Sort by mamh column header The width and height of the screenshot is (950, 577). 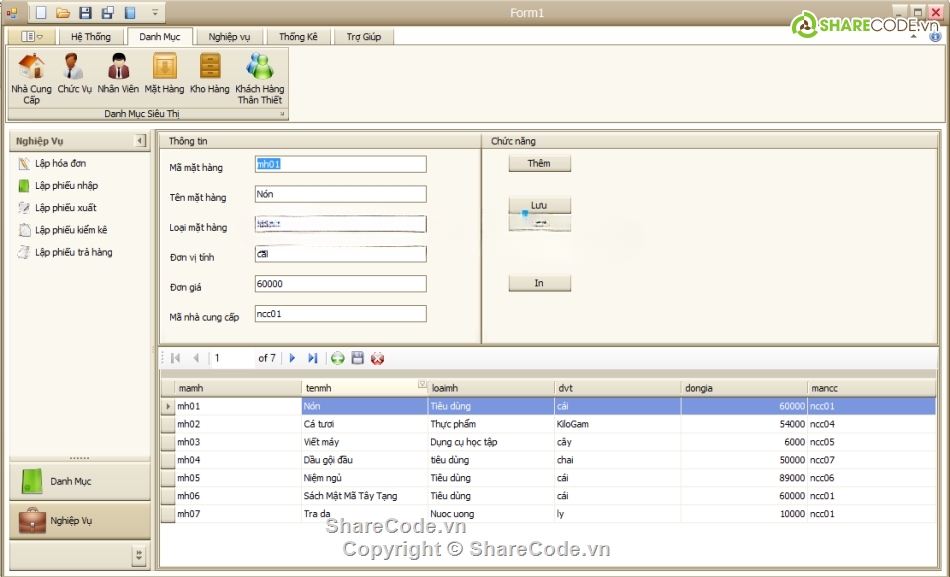pos(238,388)
